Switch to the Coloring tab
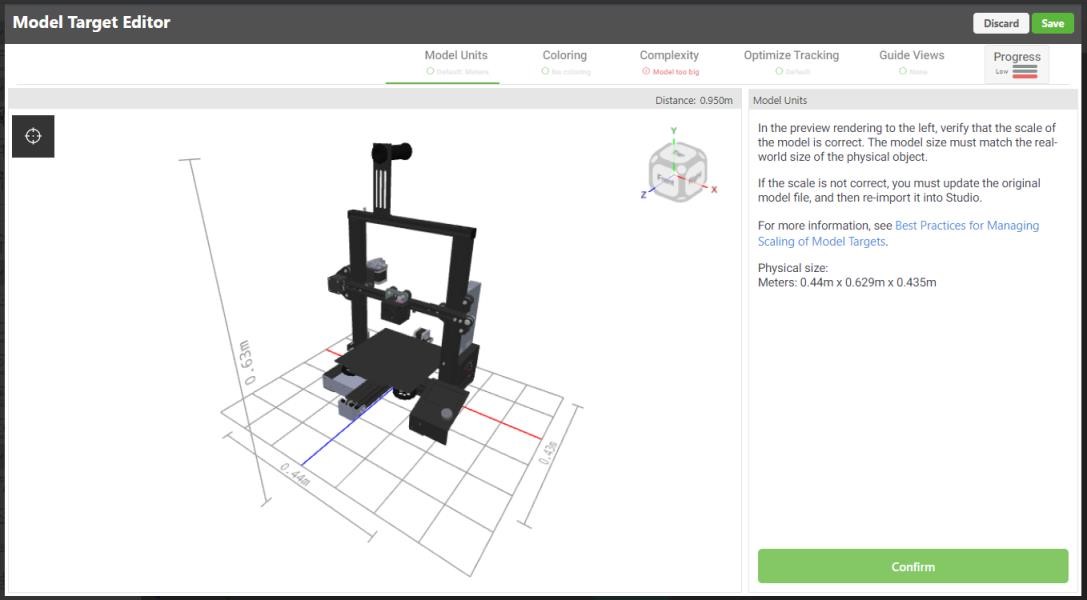Image resolution: width=1087 pixels, height=600 pixels. coord(564,55)
